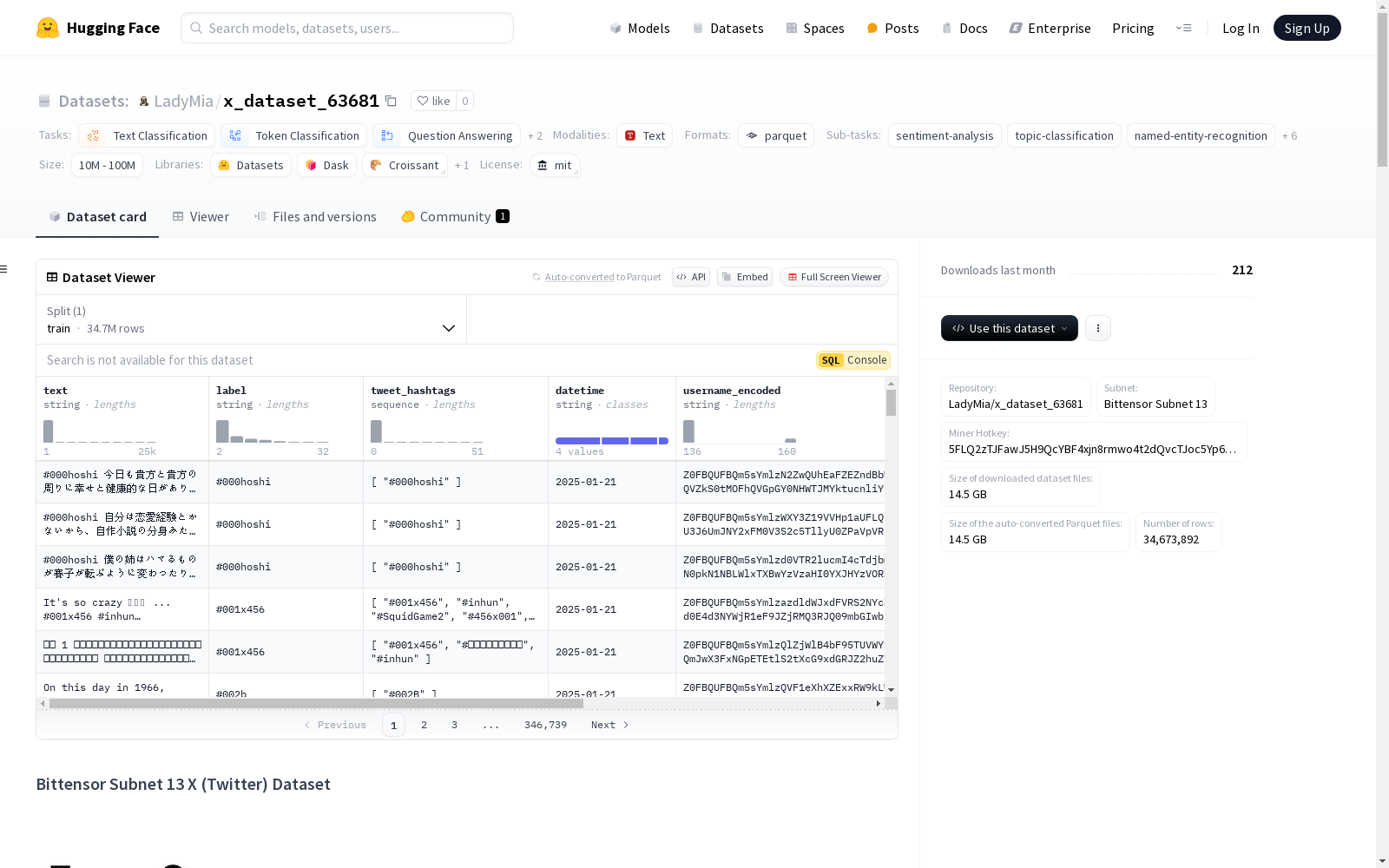This screenshot has width=1389, height=868.
Task: Select the Croissant library tag
Action: click(405, 165)
